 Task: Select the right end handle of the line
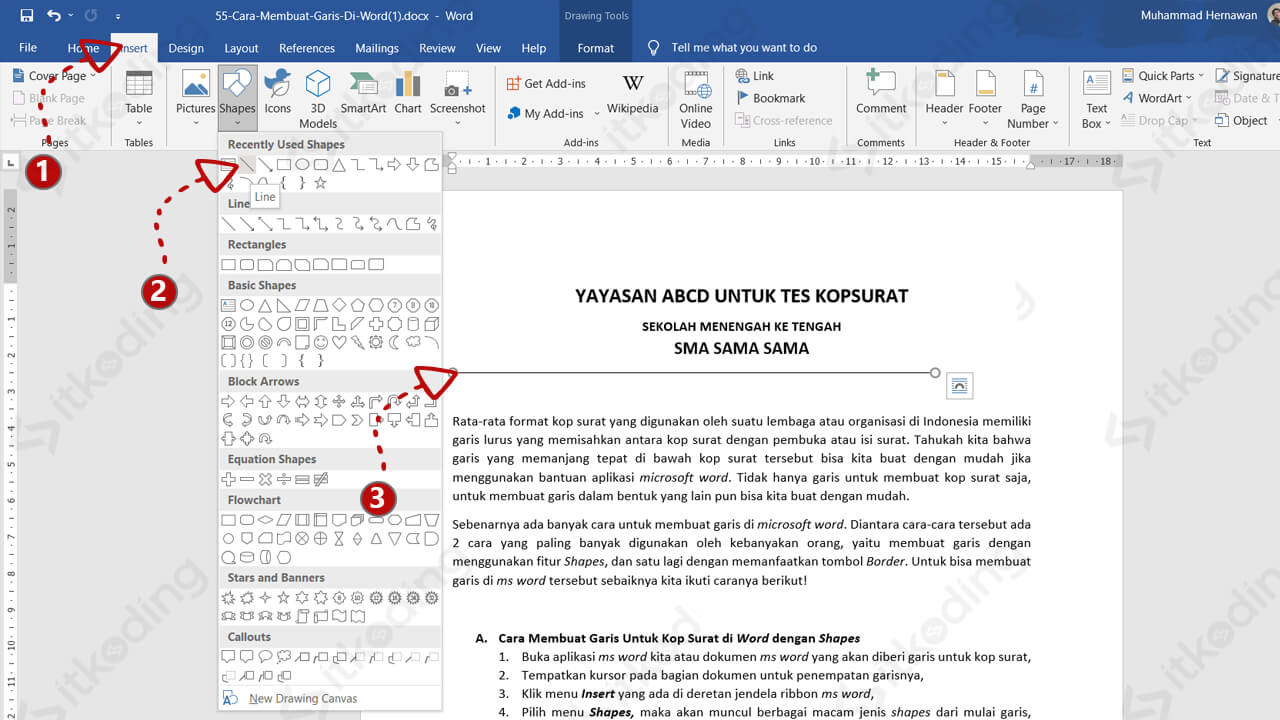coord(935,373)
